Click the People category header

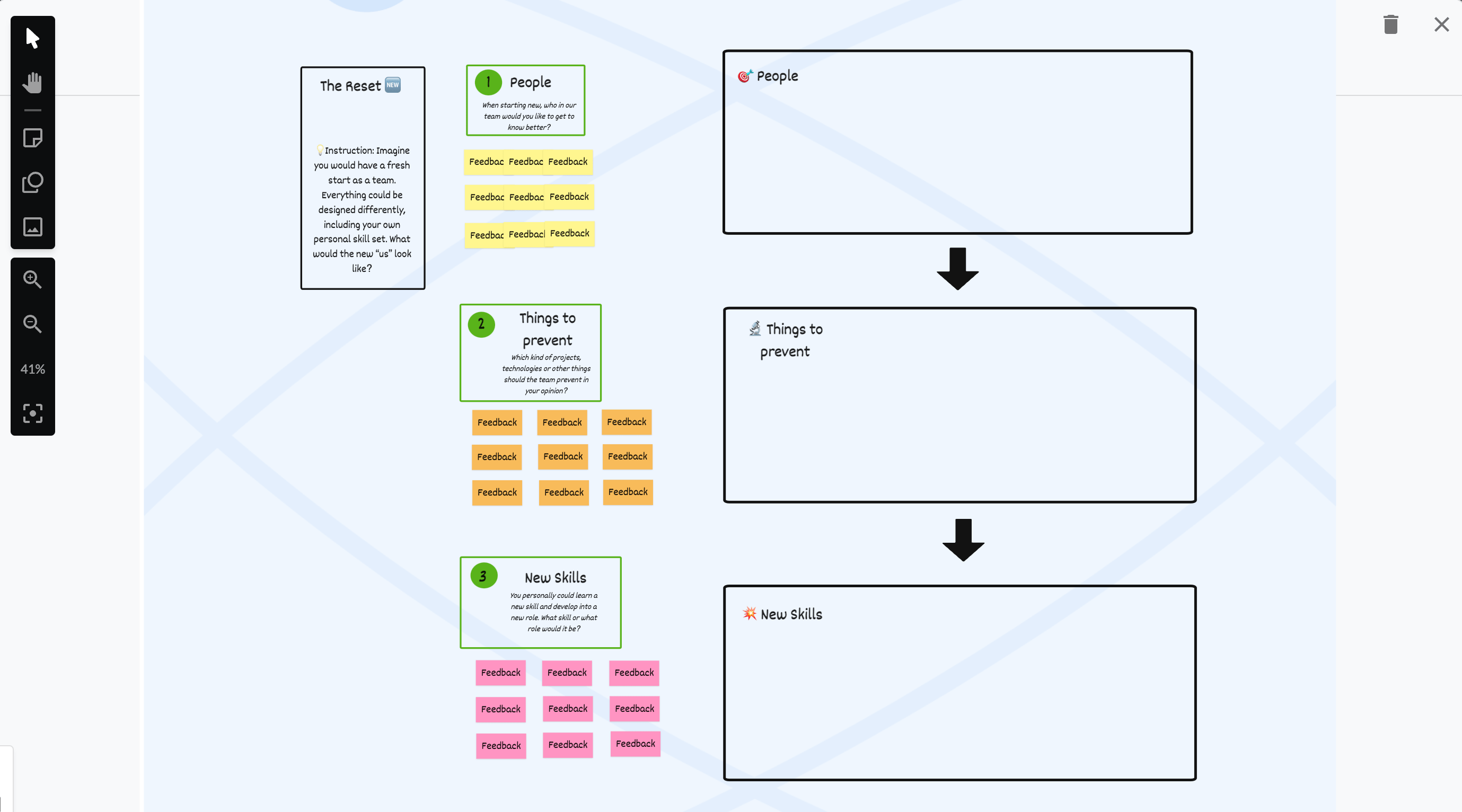(x=529, y=82)
